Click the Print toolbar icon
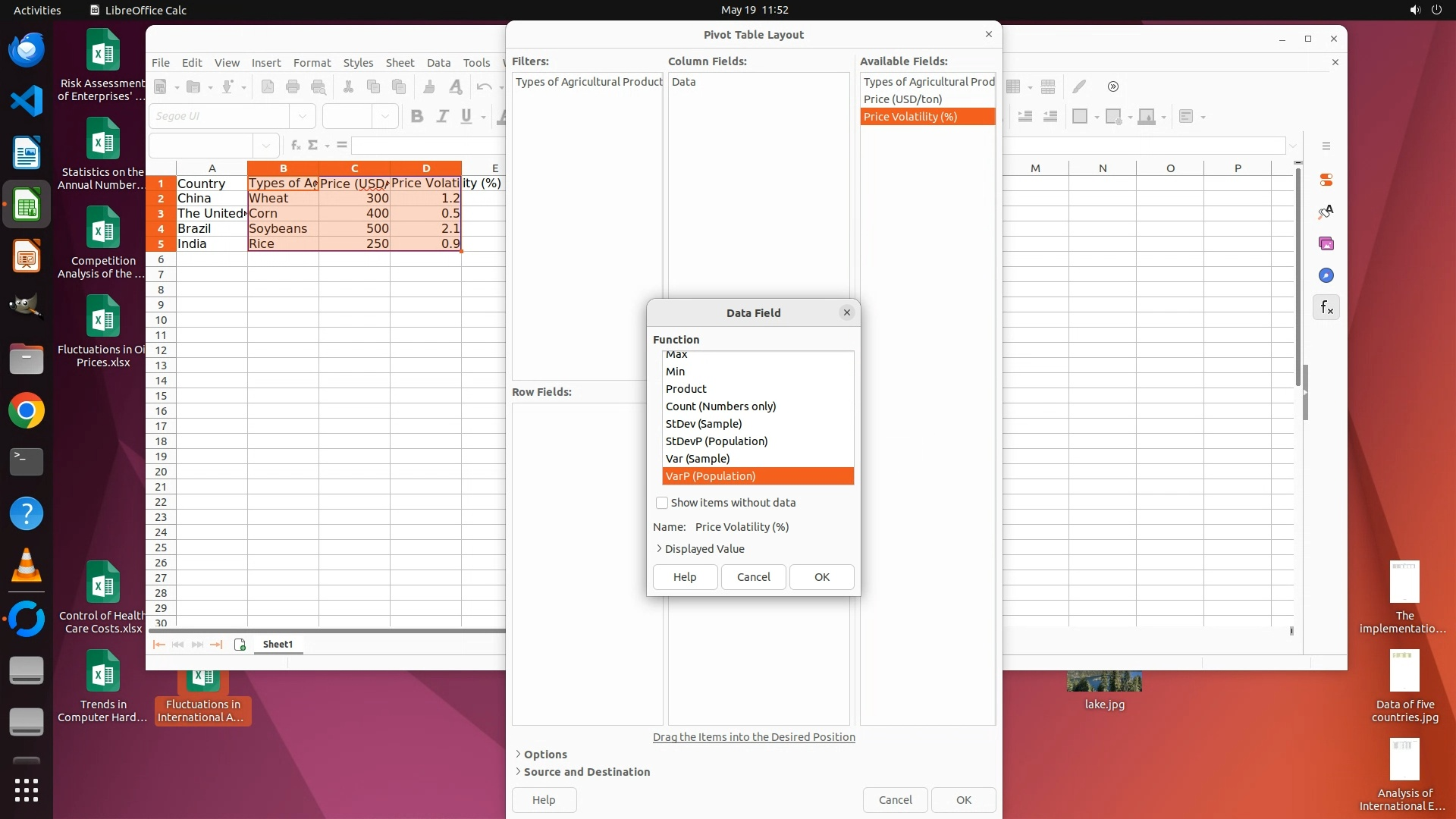1456x819 pixels. 293,86
